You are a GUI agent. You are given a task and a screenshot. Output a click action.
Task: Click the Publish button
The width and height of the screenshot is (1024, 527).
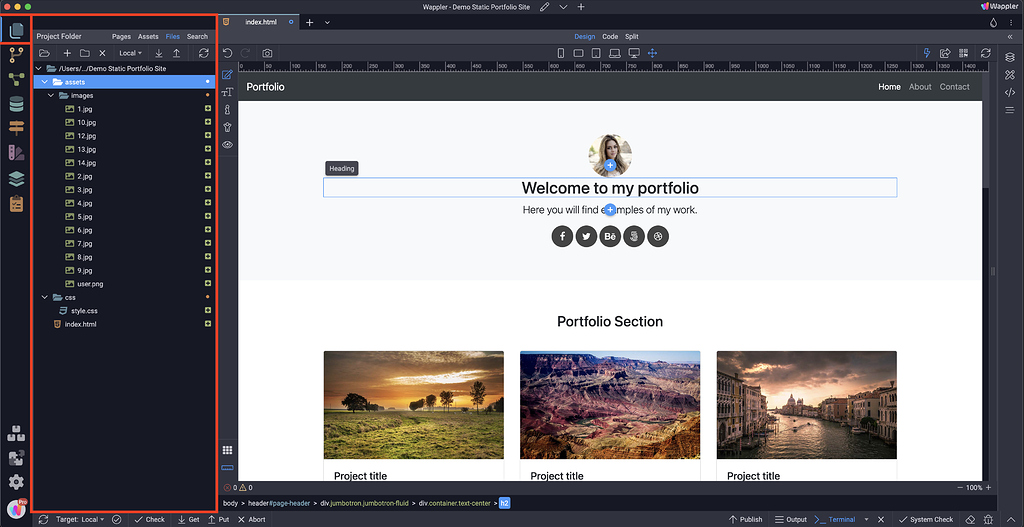pos(745,520)
